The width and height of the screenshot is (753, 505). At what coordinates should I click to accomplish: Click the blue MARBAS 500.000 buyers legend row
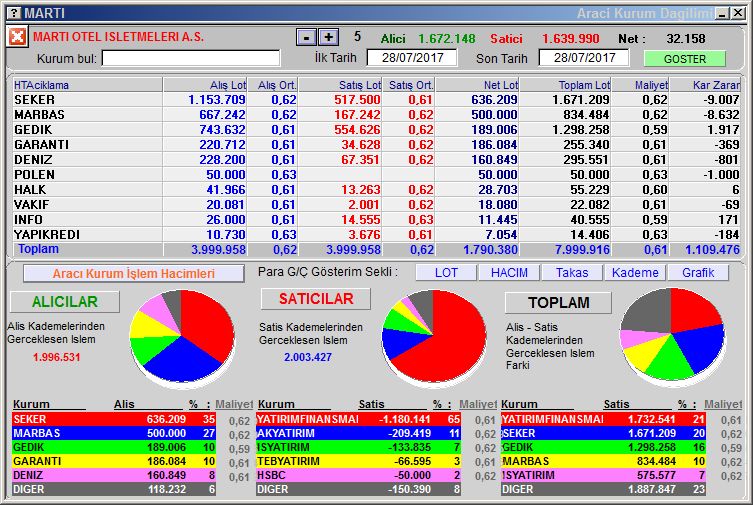pyautogui.click(x=114, y=433)
